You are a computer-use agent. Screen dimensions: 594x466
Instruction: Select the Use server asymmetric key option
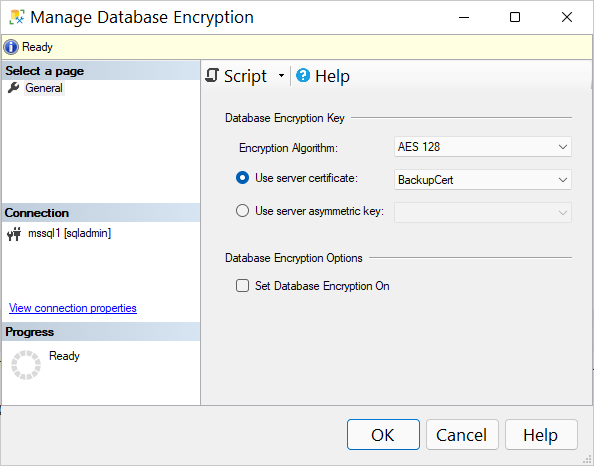242,211
